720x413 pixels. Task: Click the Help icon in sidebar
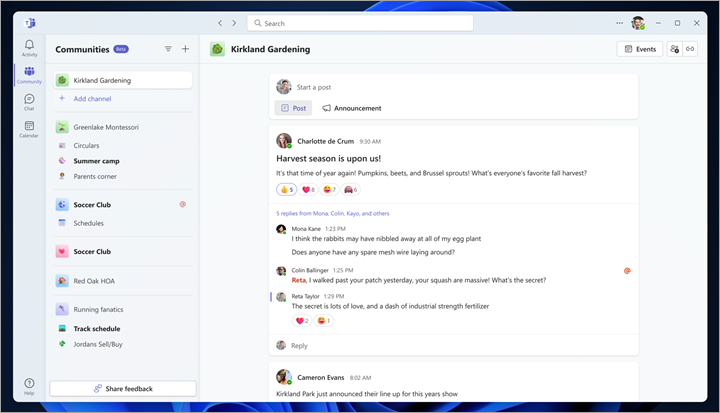coord(29,386)
